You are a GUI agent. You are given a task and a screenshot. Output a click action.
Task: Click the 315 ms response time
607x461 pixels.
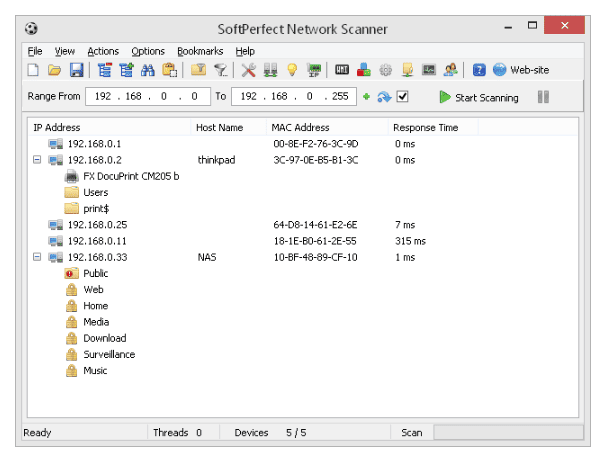point(410,241)
